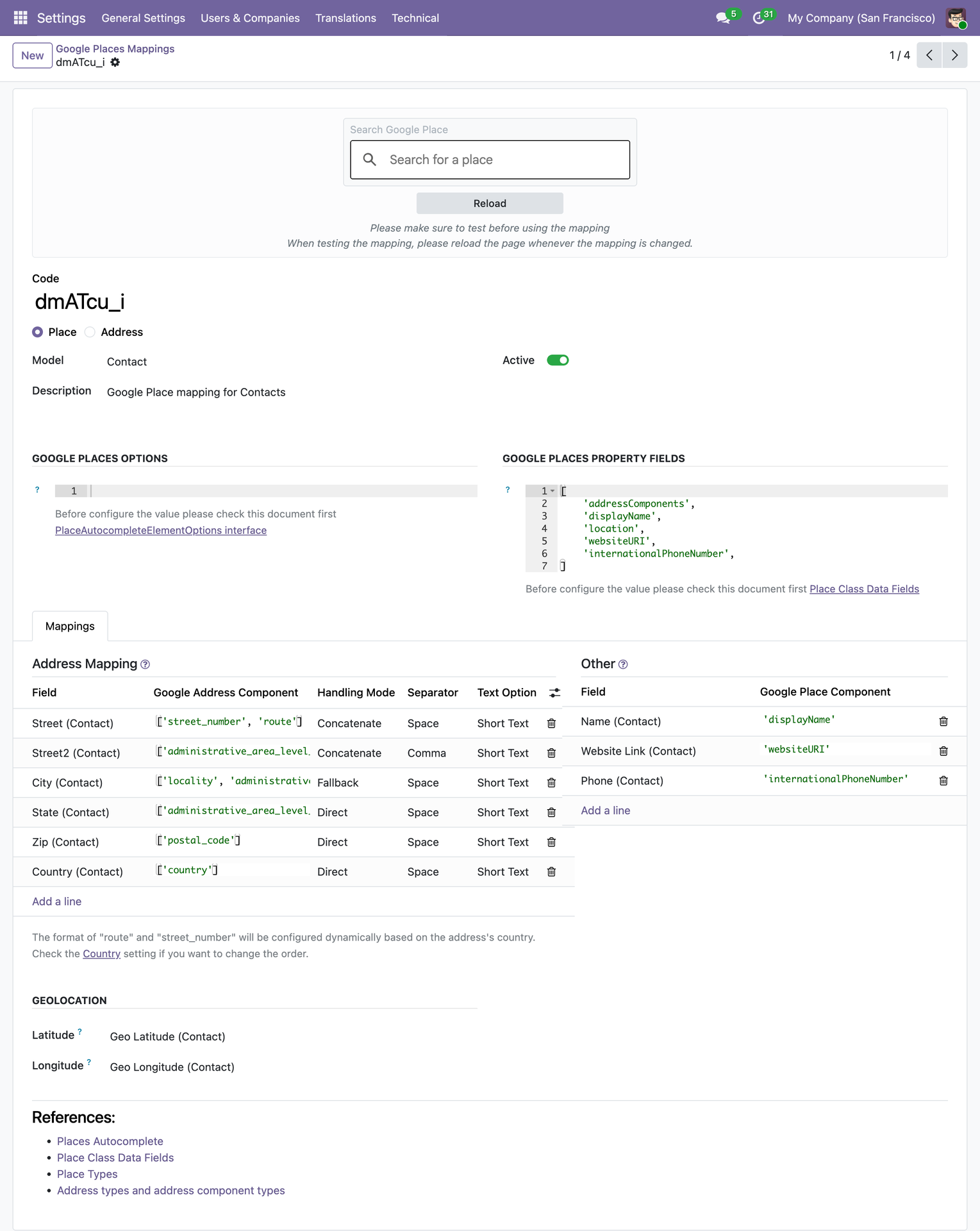Change Handling Mode Fallback for City
The height and width of the screenshot is (1231, 980).
338,783
